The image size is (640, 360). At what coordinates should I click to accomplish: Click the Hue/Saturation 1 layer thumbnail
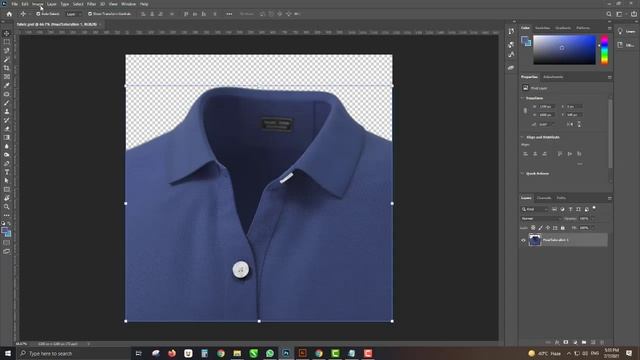coord(535,240)
